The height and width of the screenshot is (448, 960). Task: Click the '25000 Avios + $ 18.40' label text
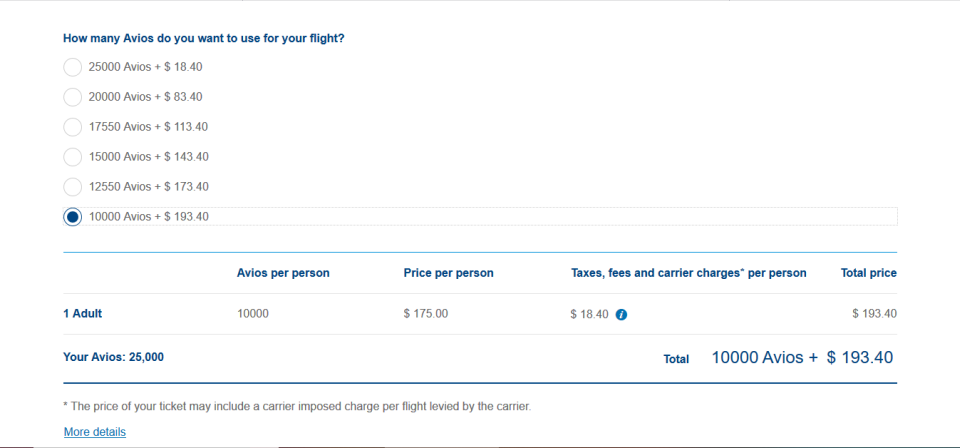tap(145, 67)
